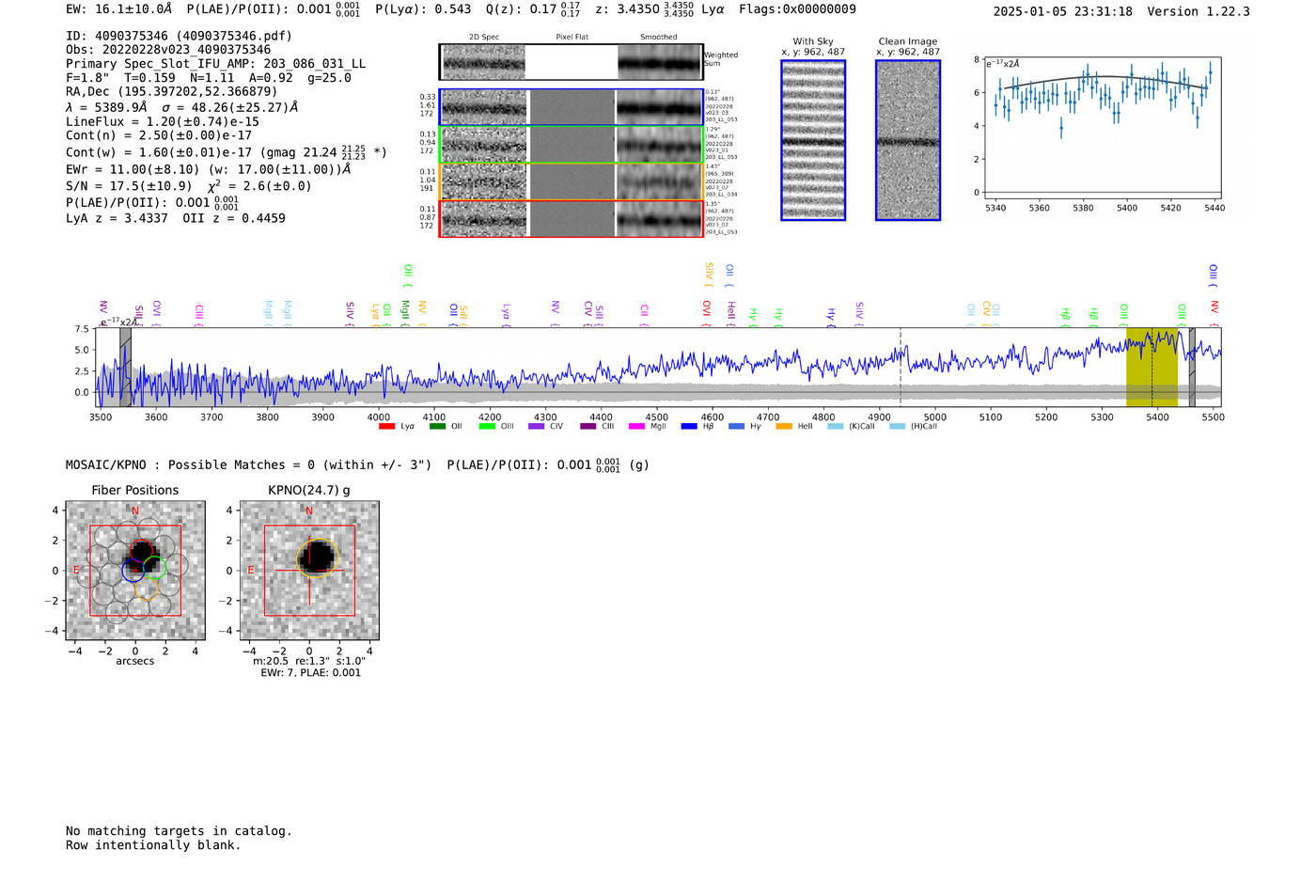Click the 2025-01-05 23:31:18 timestamp

tap(1063, 11)
